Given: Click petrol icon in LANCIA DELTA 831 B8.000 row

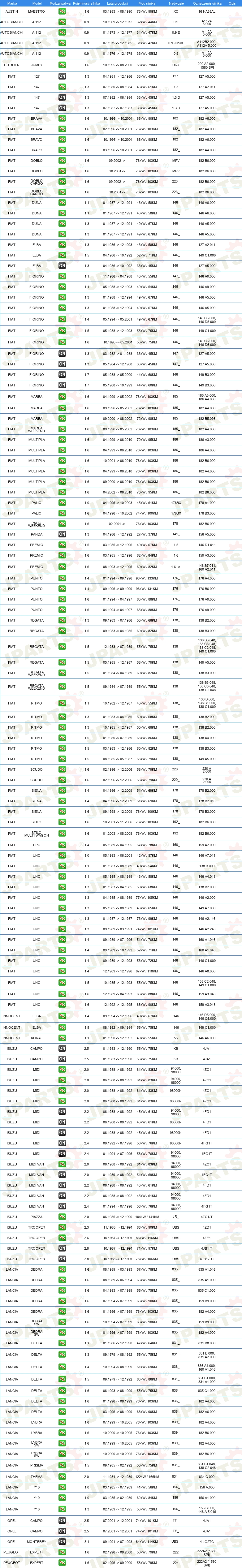Looking at the screenshot, I should tap(62, 1343).
